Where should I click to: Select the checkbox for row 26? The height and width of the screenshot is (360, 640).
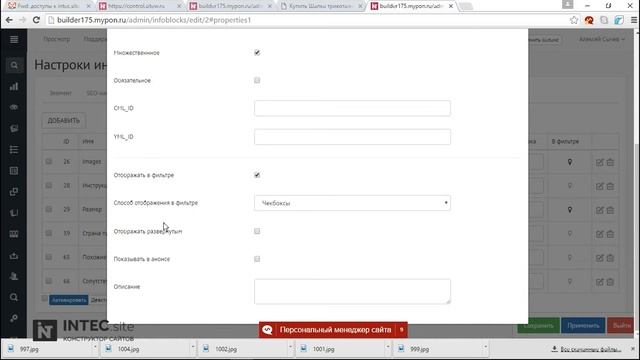(x=49, y=162)
